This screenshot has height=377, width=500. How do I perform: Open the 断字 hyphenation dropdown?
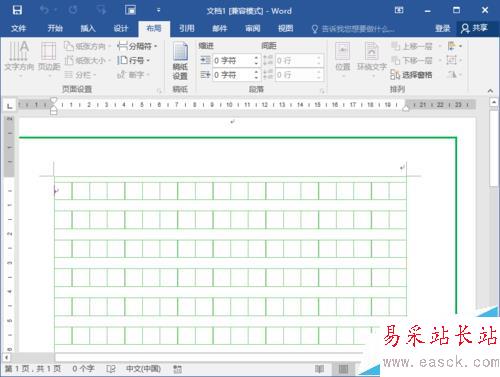coord(133,74)
